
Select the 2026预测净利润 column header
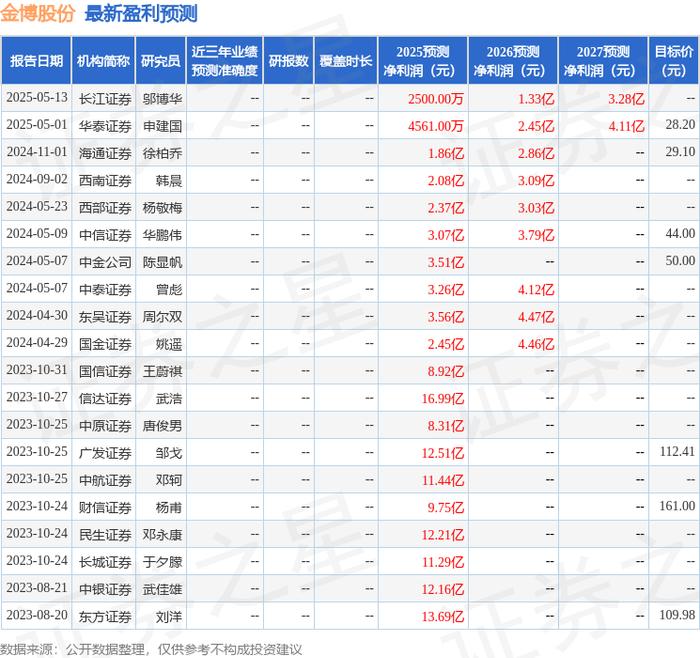click(x=513, y=61)
